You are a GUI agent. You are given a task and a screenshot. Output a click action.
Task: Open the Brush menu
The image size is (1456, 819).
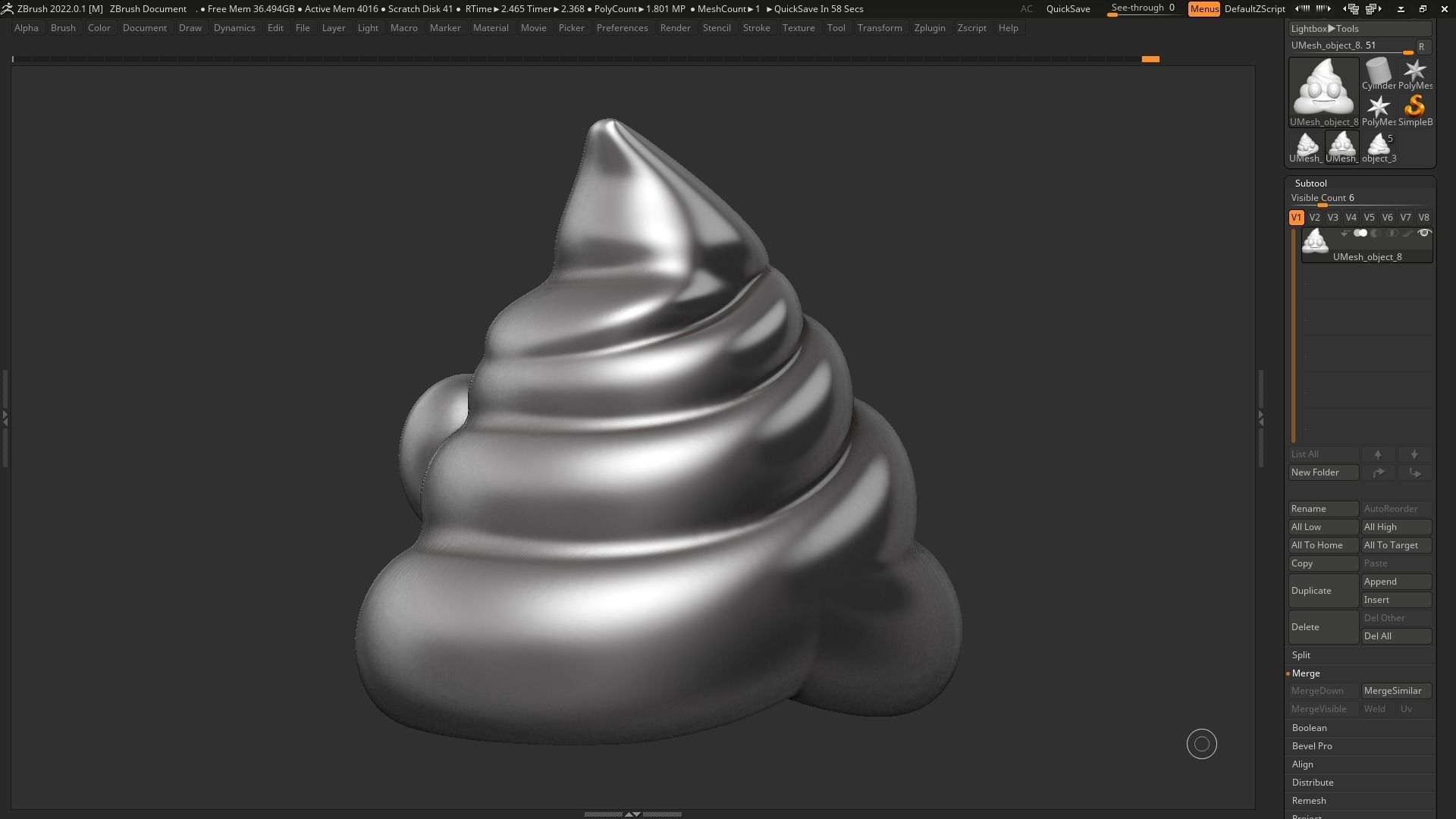(x=63, y=28)
